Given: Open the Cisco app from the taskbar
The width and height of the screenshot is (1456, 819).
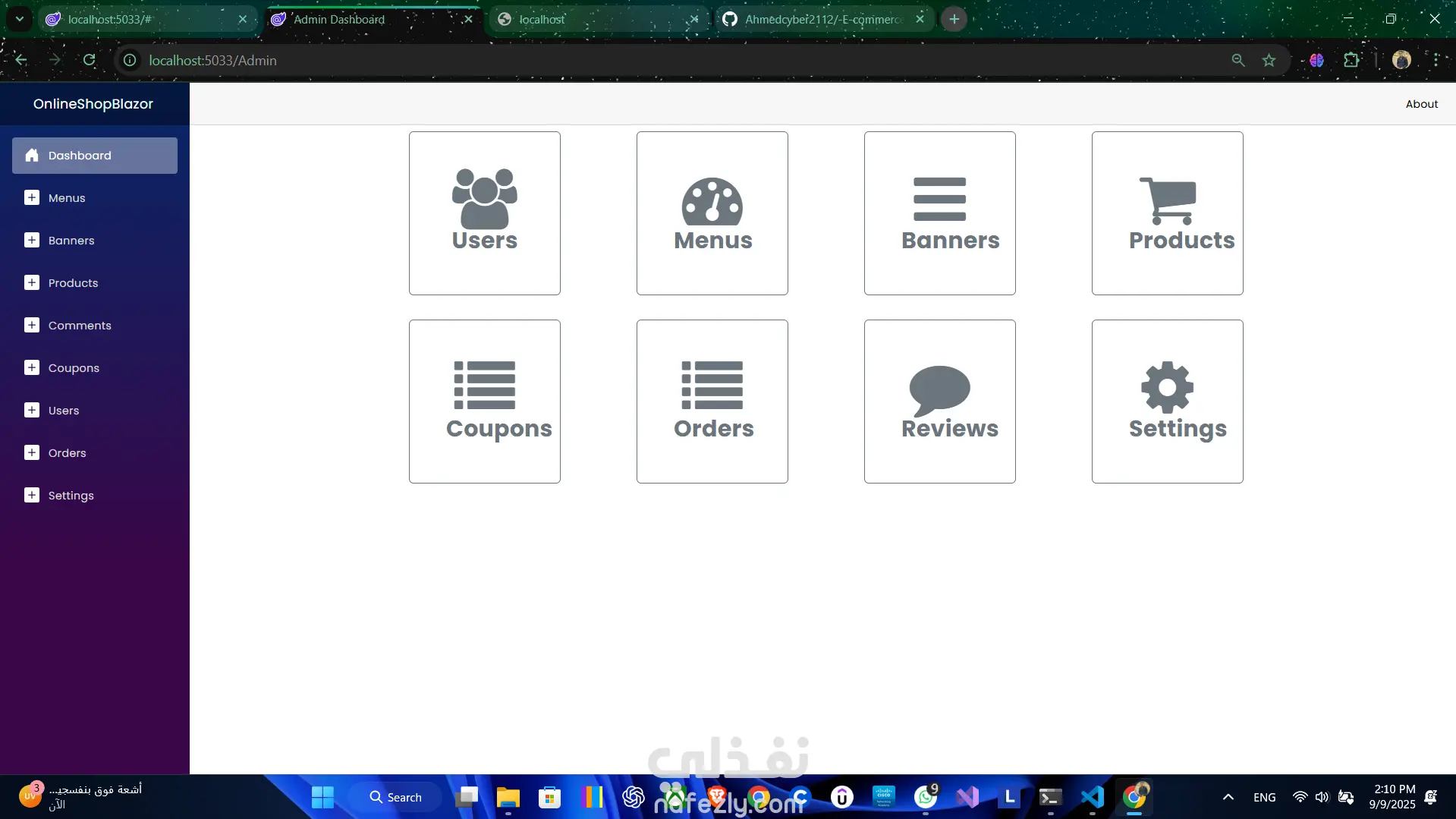Looking at the screenshot, I should click(x=884, y=797).
